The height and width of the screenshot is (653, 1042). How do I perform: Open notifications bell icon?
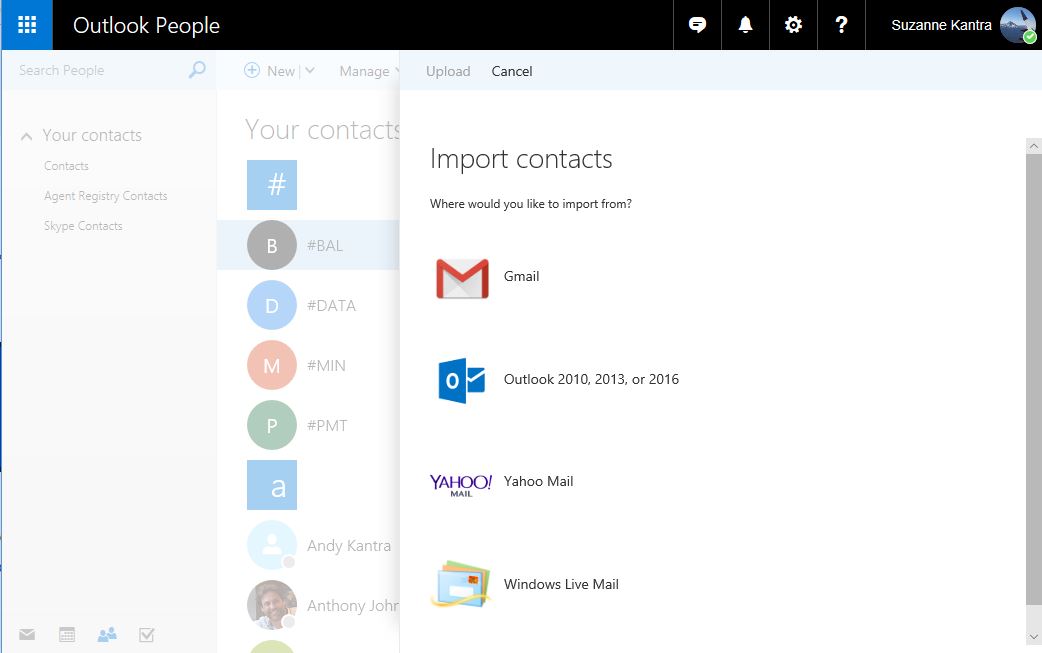click(745, 25)
